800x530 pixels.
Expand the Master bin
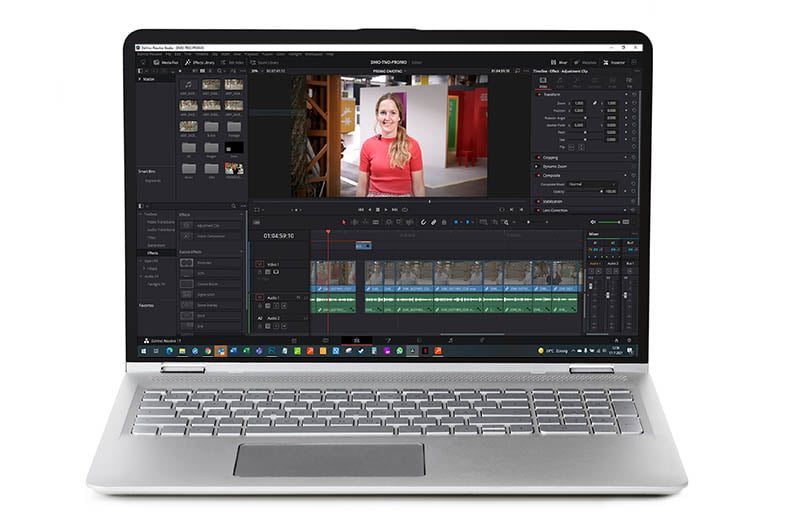click(140, 79)
